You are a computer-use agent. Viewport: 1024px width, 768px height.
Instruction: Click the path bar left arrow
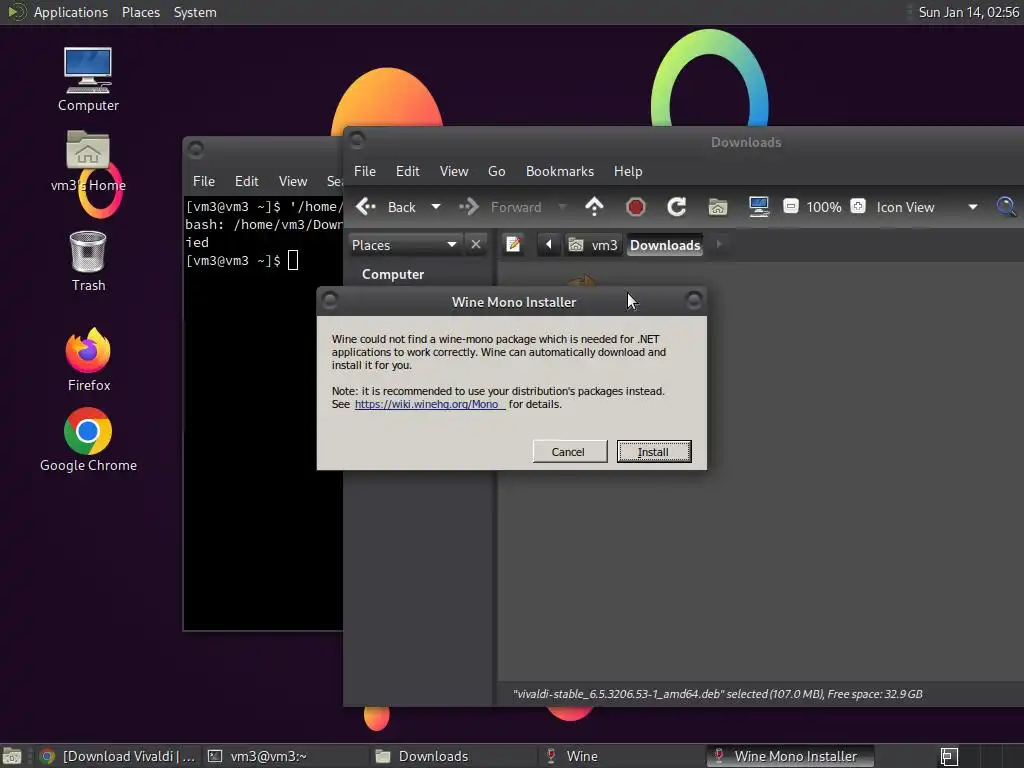(549, 245)
